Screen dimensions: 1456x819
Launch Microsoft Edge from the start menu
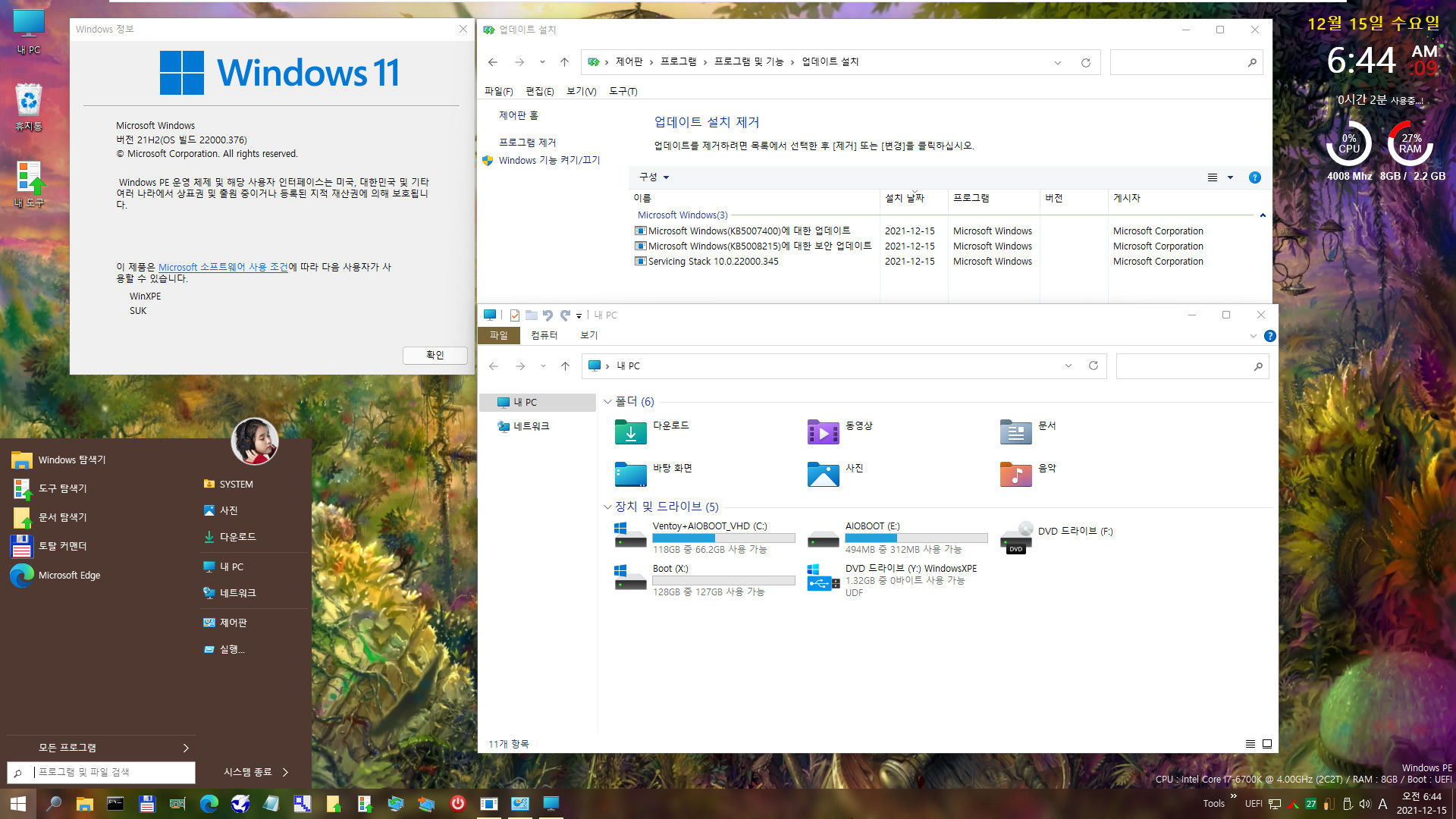click(56, 575)
